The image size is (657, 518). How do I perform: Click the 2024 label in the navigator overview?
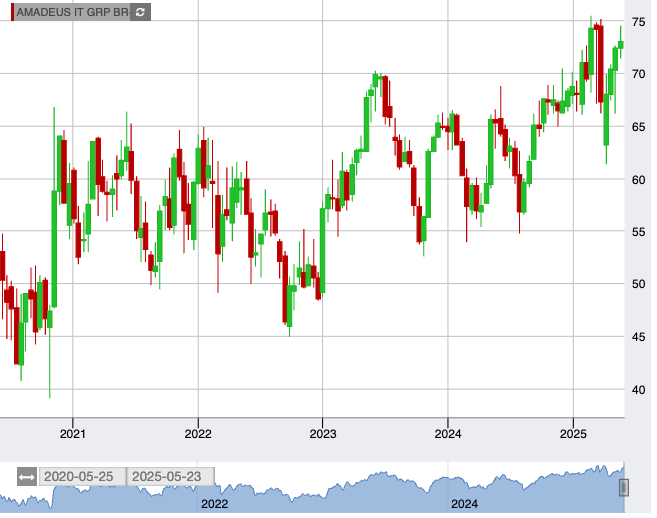[x=464, y=504]
